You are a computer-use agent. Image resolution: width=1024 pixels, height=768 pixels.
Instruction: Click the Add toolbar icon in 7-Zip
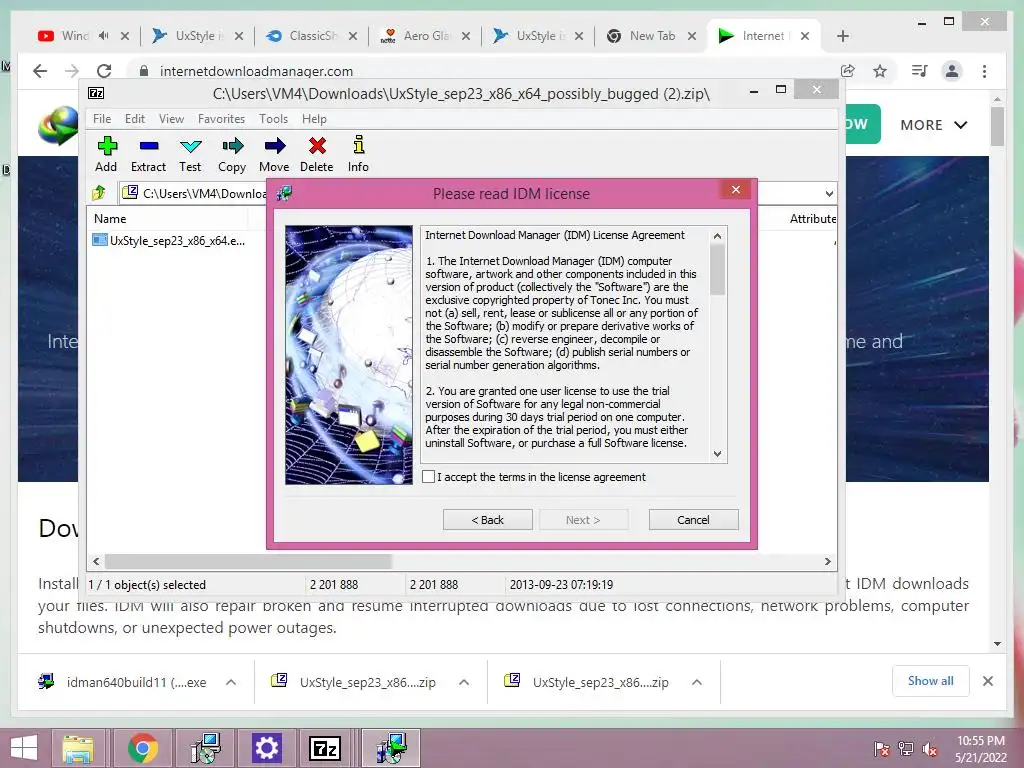click(106, 155)
